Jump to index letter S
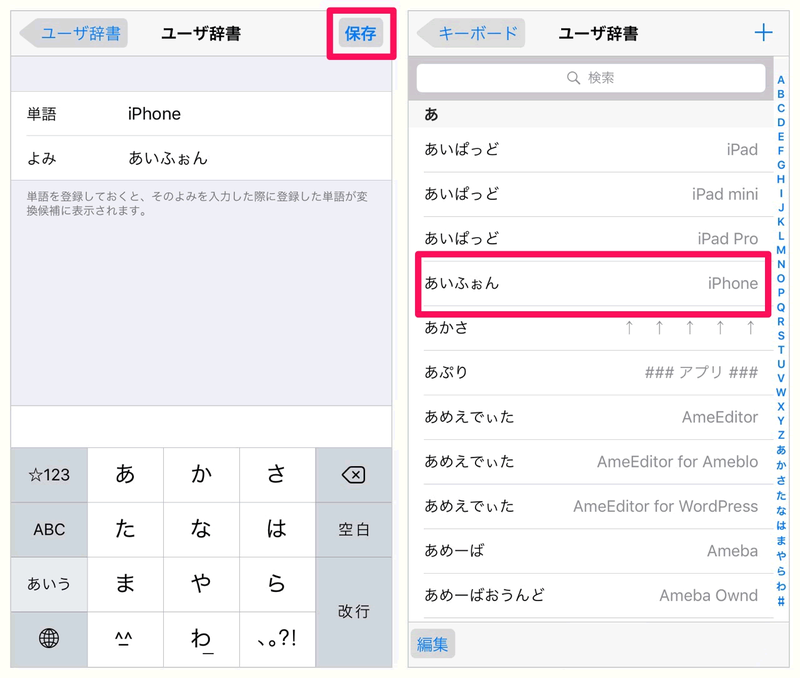800x678 pixels. click(781, 335)
